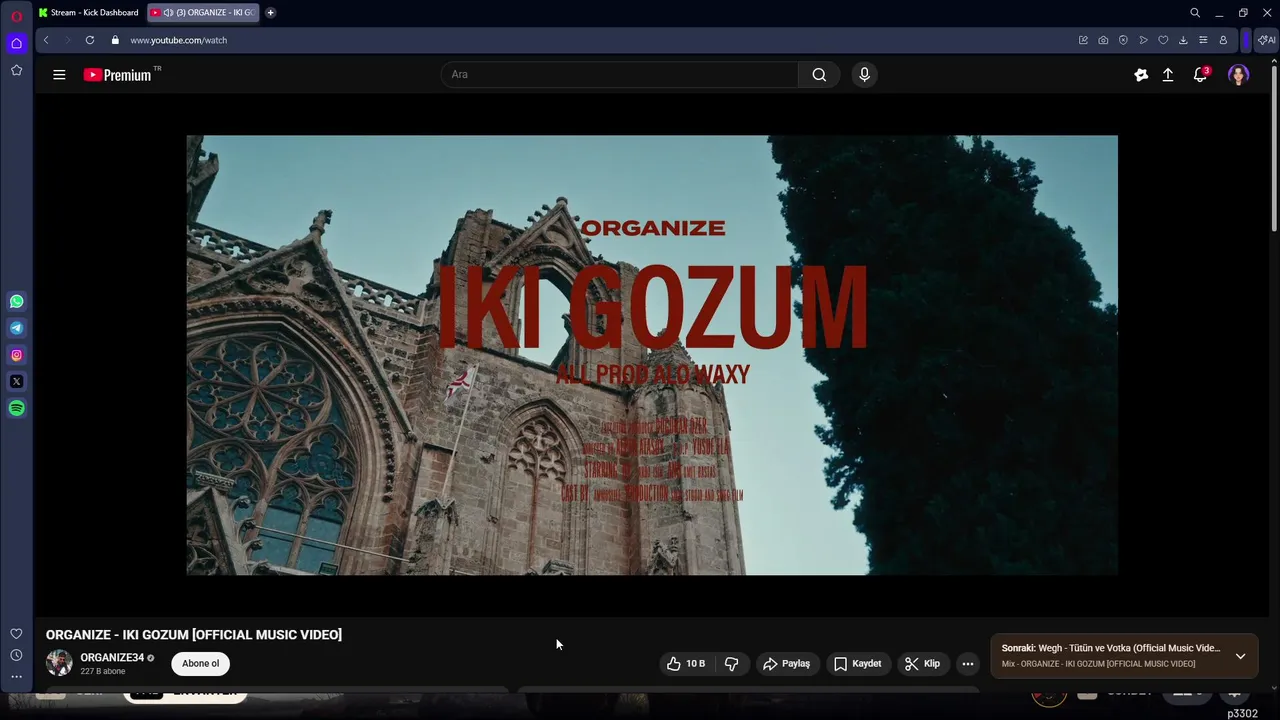Dislike the video with thumbs down
Image resolution: width=1280 pixels, height=720 pixels.
click(731, 664)
